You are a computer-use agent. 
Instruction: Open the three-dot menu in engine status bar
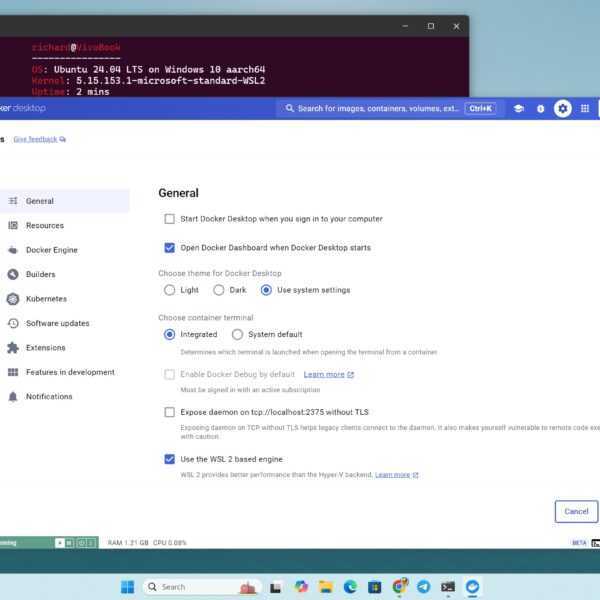(91, 543)
